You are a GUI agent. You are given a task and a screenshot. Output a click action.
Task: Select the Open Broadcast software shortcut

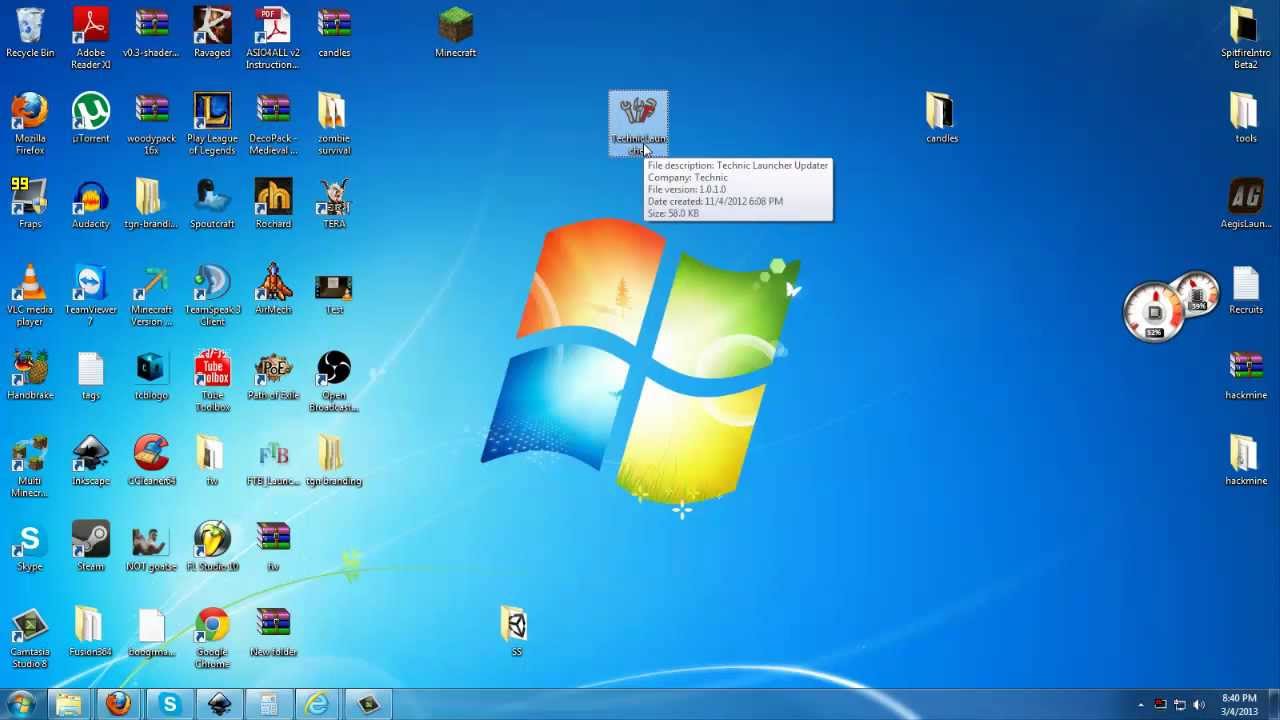point(334,381)
